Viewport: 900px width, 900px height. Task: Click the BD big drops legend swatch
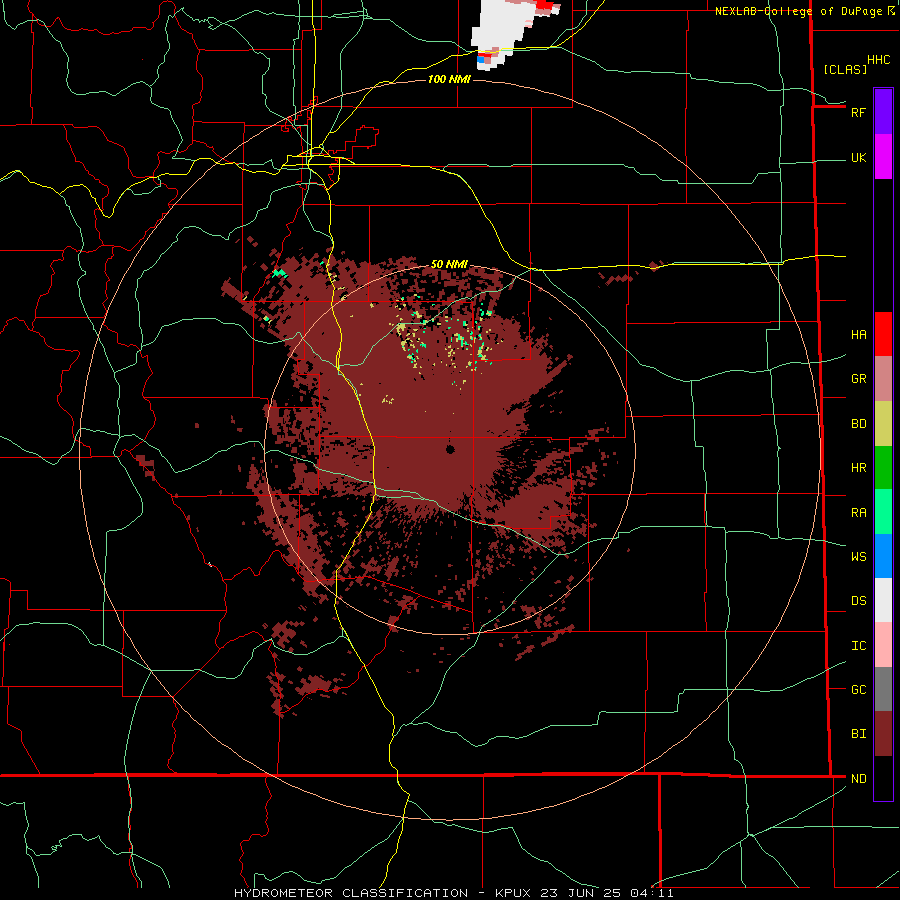(x=883, y=424)
